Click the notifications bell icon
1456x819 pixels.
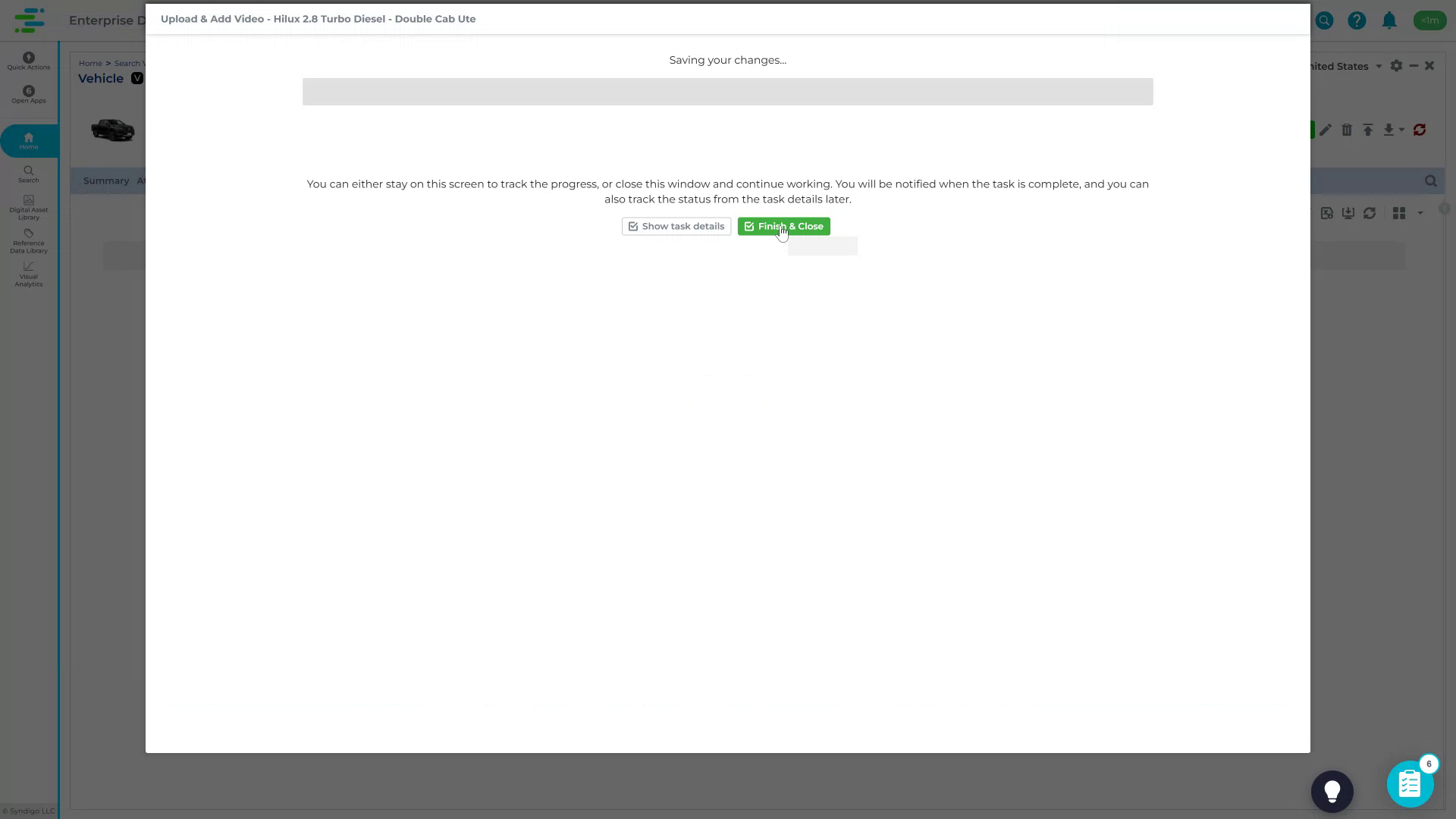click(x=1389, y=20)
